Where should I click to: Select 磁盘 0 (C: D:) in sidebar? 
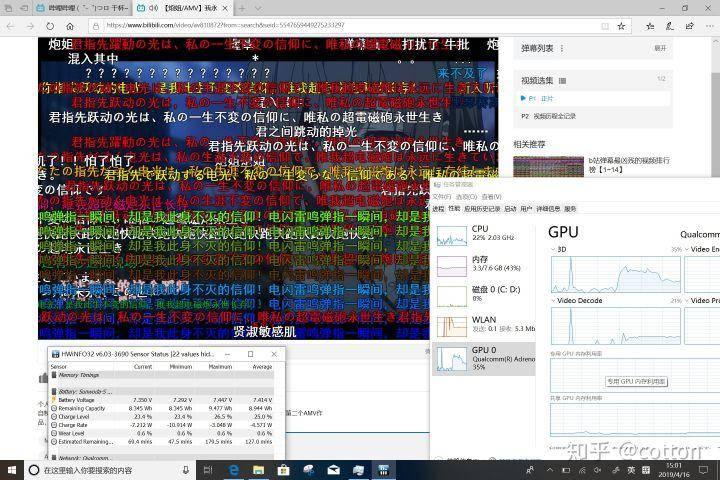pos(484,295)
